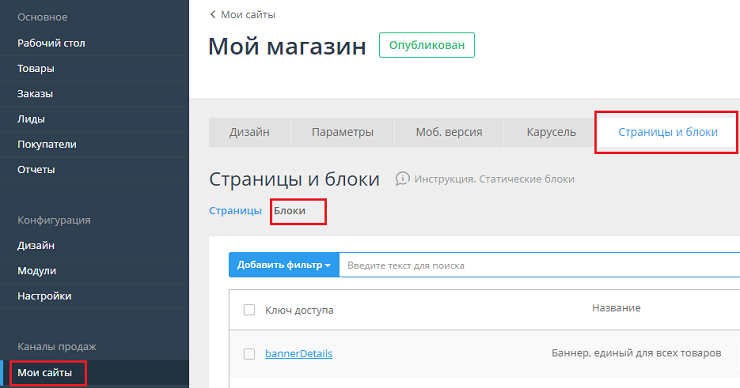740x388 pixels.
Task: Go back via Мои сайты breadcrumb
Action: (248, 15)
